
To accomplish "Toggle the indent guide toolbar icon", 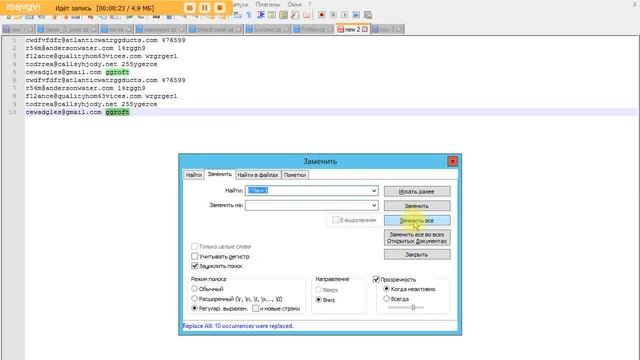I will click(x=261, y=16).
